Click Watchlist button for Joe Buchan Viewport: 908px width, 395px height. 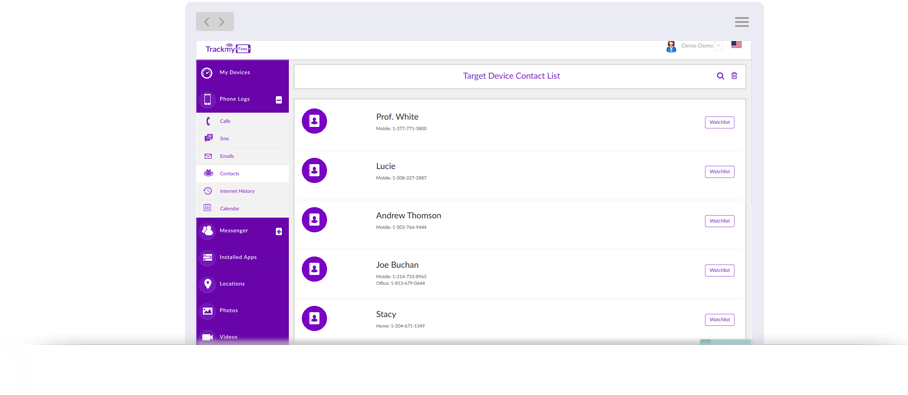click(720, 270)
